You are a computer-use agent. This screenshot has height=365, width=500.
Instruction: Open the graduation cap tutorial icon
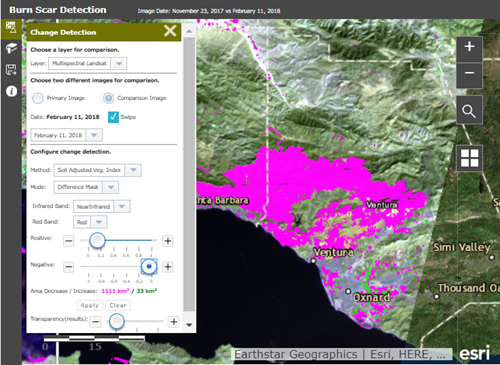[11, 48]
